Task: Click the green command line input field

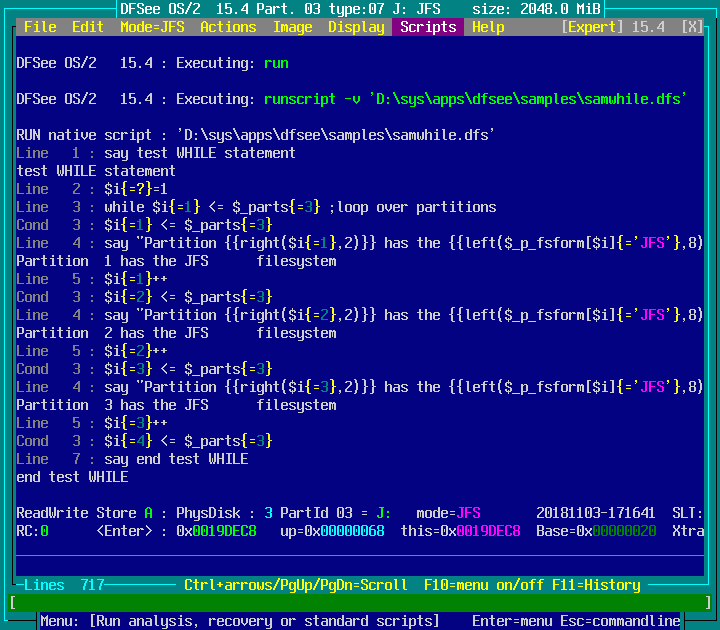Action: (360, 603)
